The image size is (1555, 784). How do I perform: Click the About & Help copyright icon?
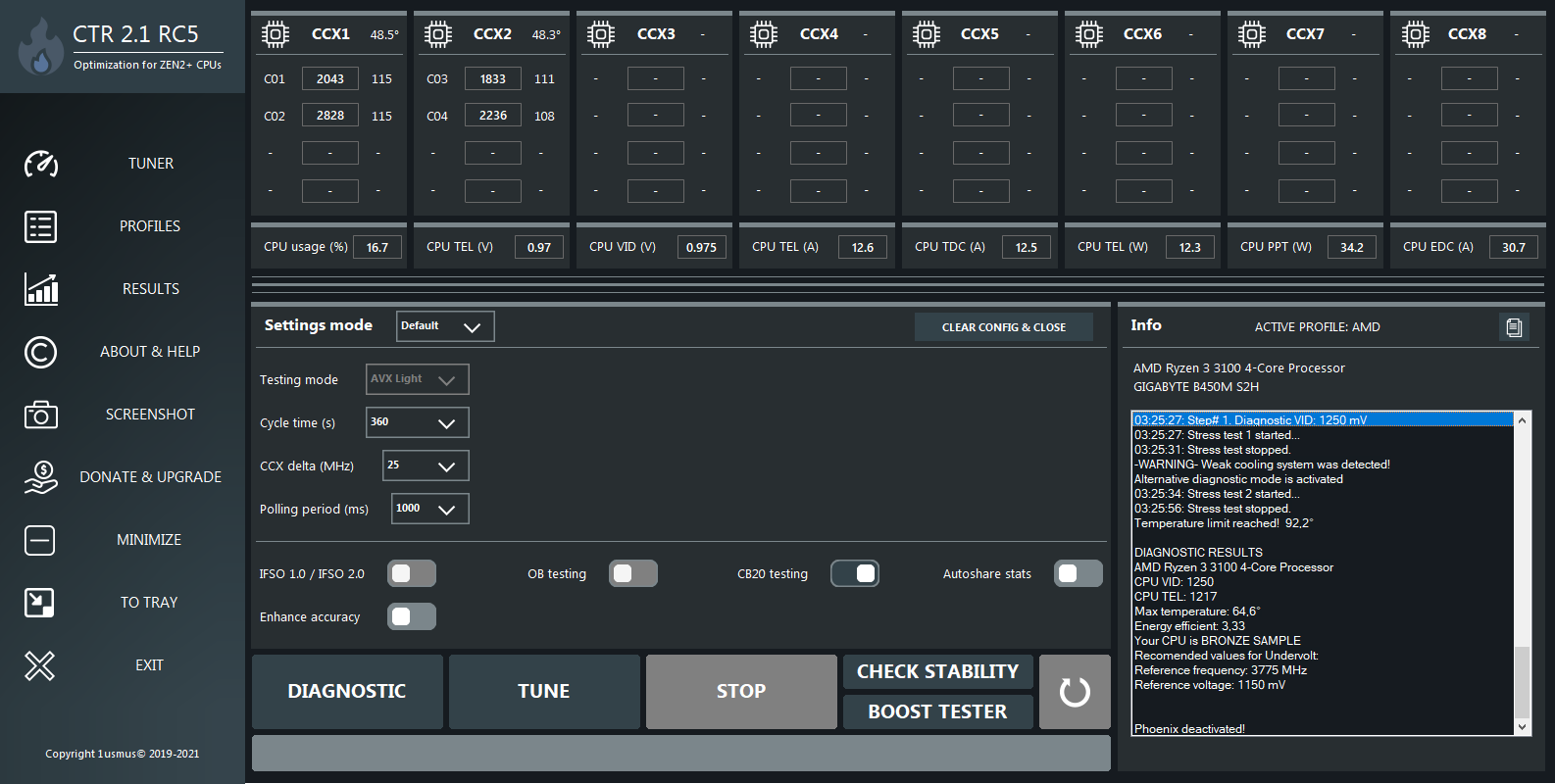click(40, 352)
